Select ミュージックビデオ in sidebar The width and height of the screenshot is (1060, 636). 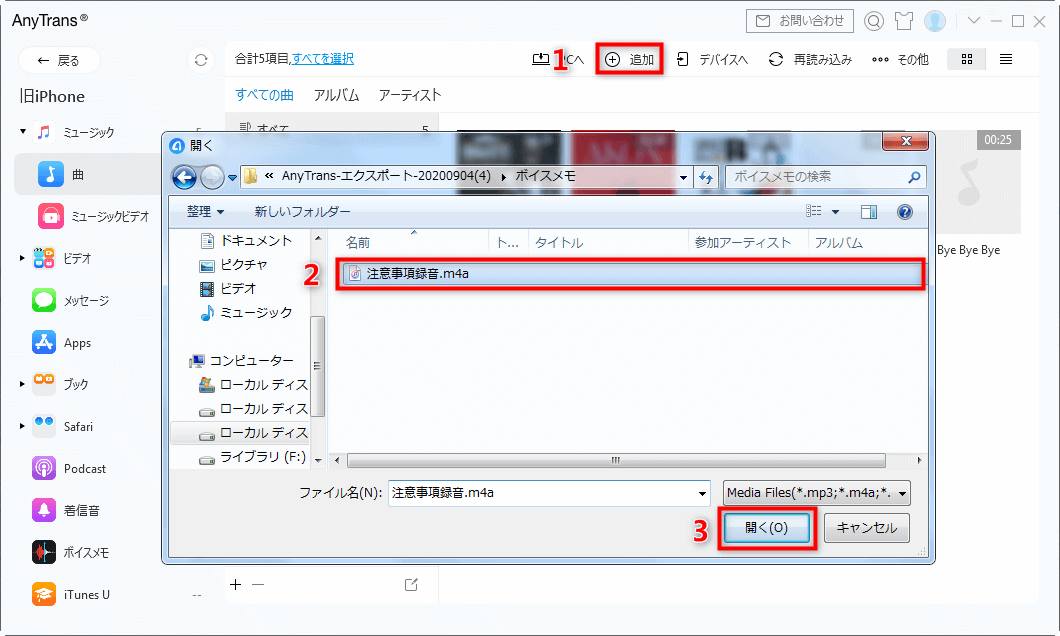[x=93, y=216]
